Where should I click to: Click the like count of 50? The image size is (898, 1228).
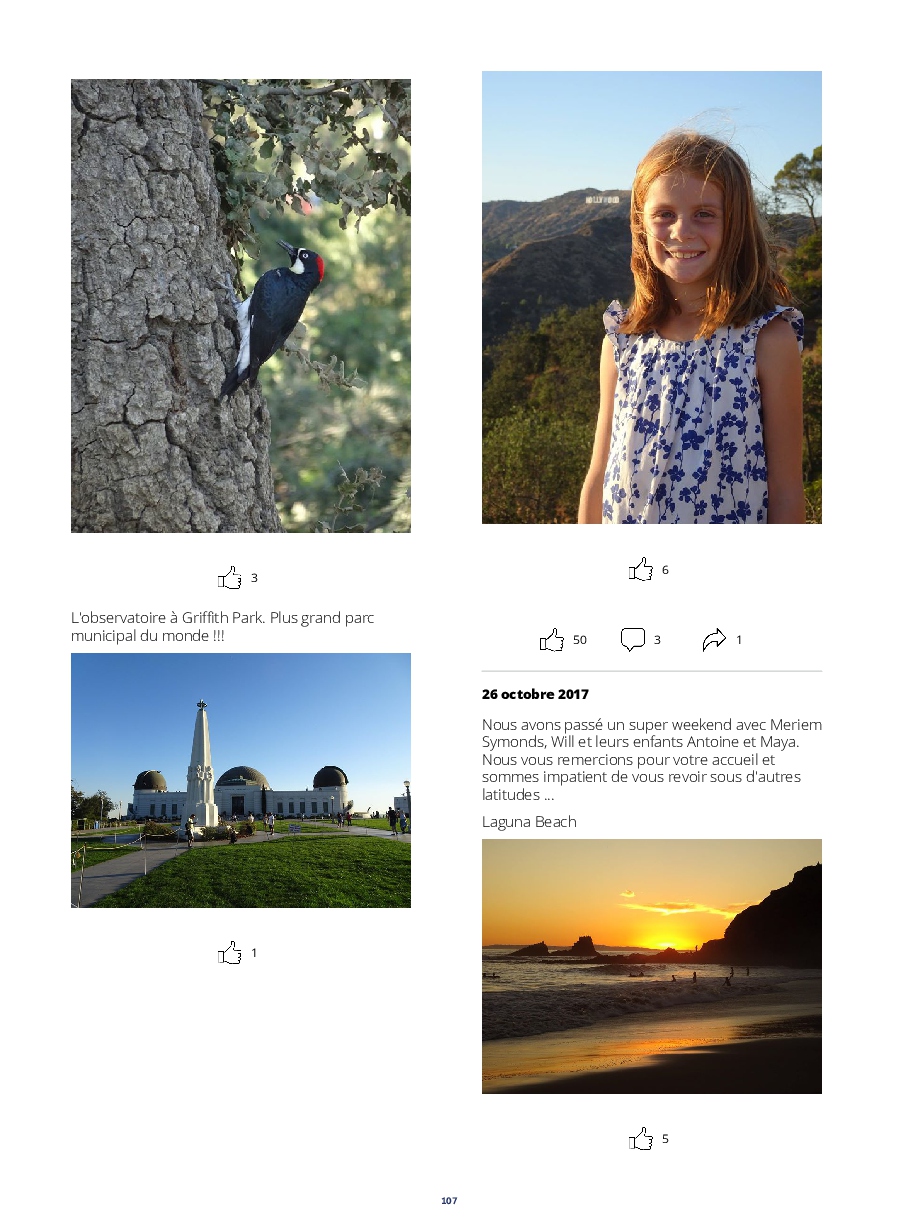pos(580,640)
